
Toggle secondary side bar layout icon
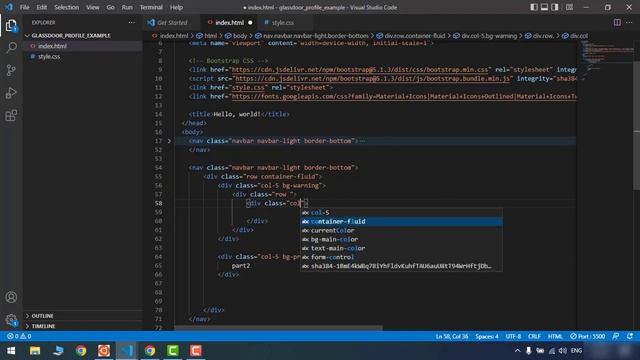tap(555, 7)
